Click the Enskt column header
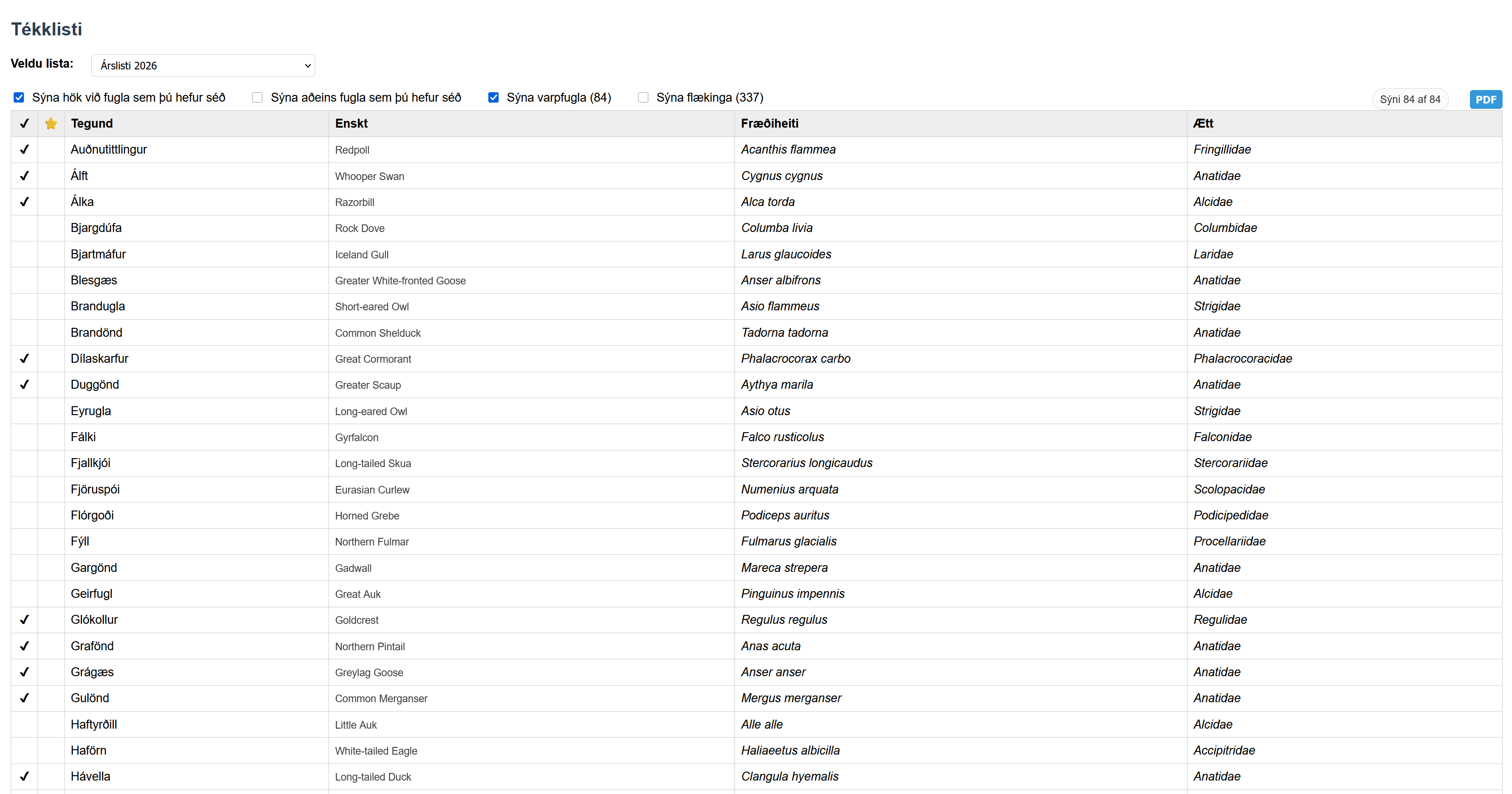1512x794 pixels. (x=351, y=123)
